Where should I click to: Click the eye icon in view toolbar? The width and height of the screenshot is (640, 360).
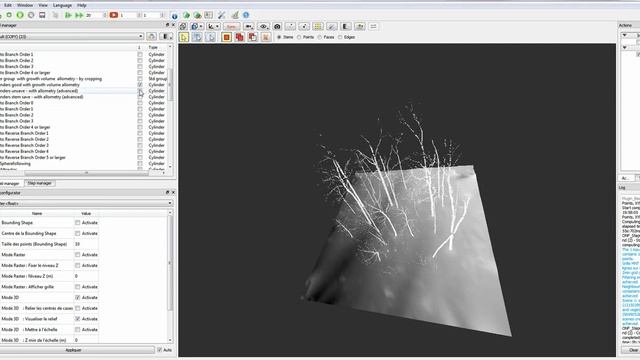264,27
